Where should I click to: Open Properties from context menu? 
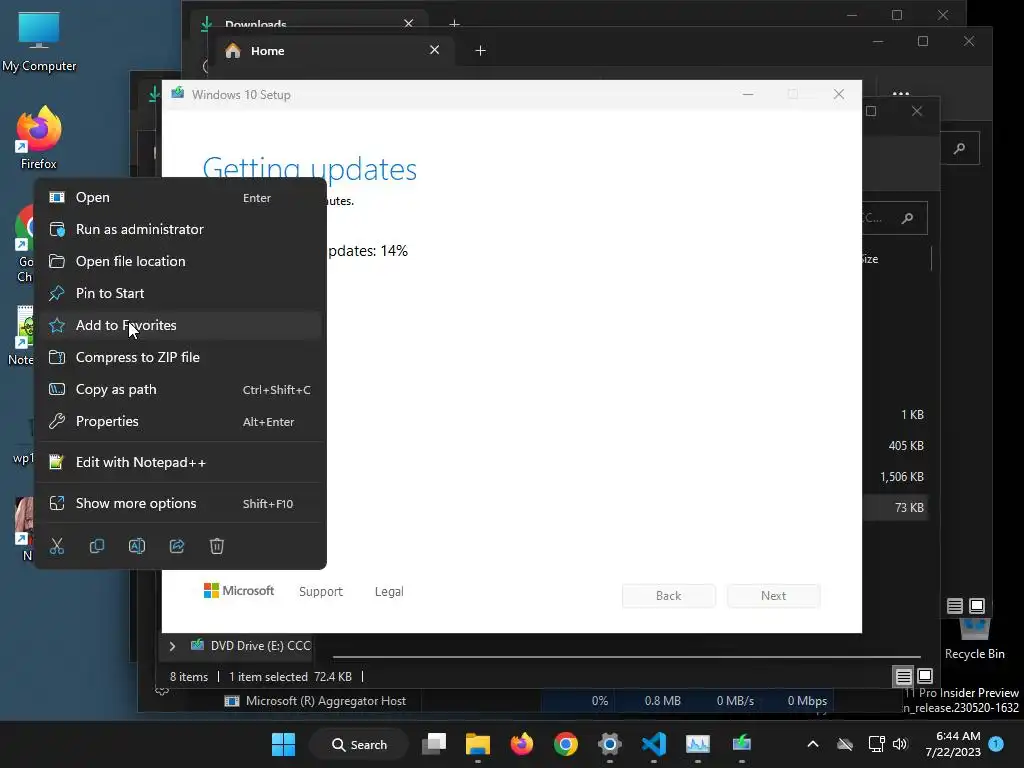pyautogui.click(x=180, y=421)
